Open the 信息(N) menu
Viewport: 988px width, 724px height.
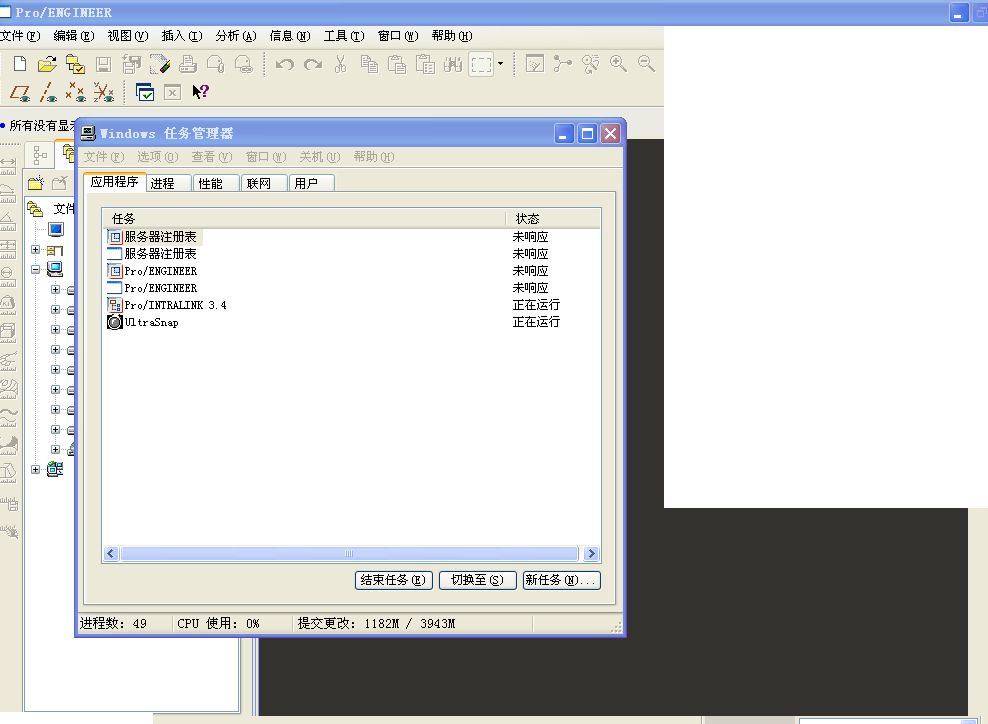pos(290,36)
